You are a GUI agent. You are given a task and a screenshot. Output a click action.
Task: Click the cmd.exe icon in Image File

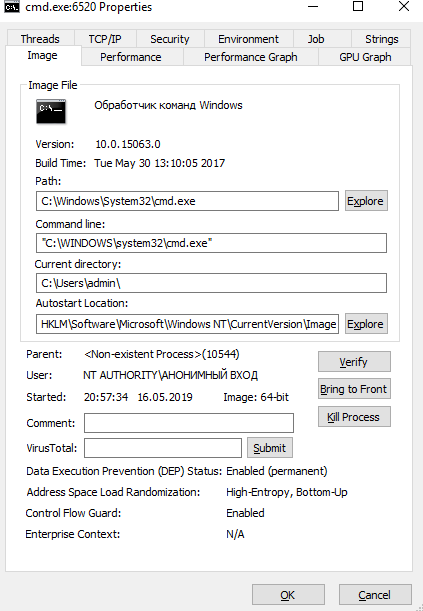click(x=51, y=111)
